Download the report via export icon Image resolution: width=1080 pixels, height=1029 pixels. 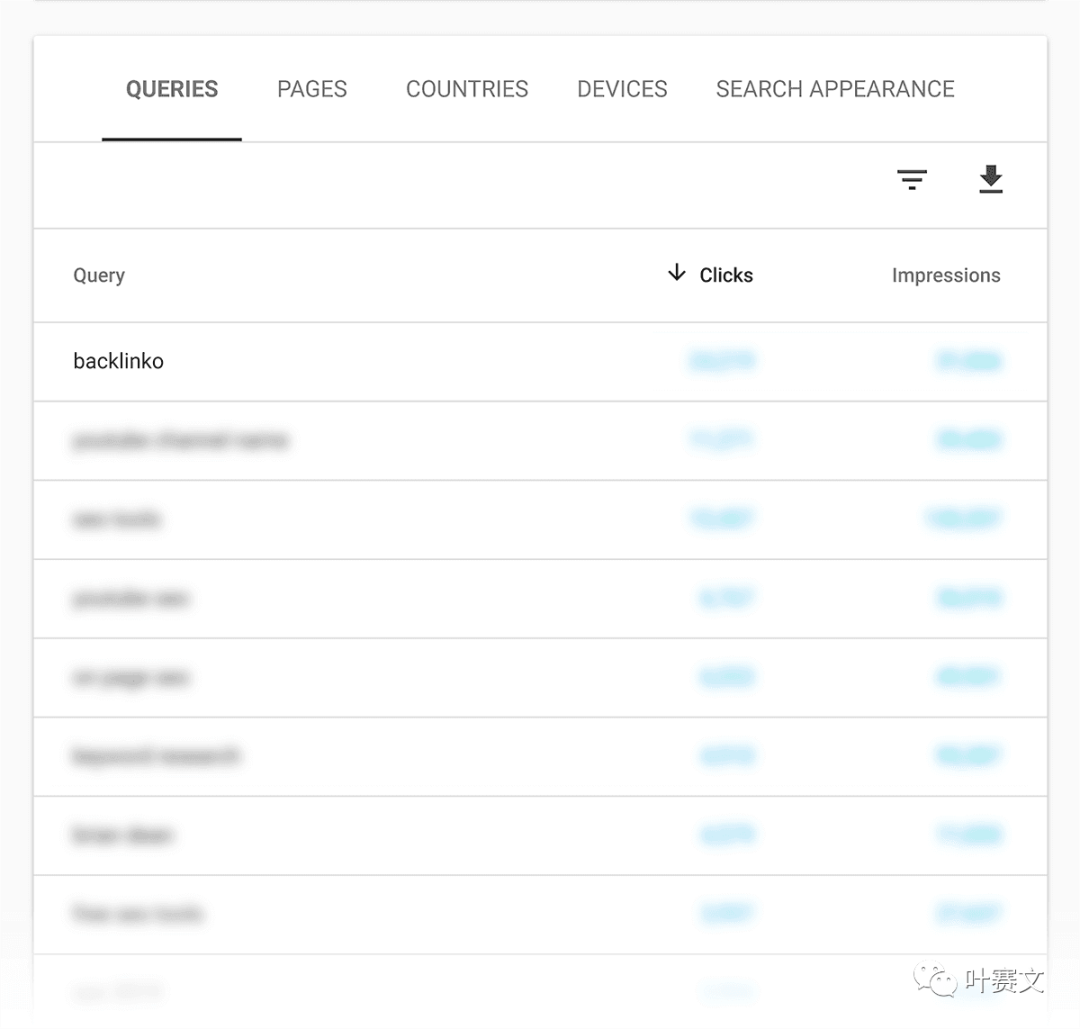click(x=990, y=179)
